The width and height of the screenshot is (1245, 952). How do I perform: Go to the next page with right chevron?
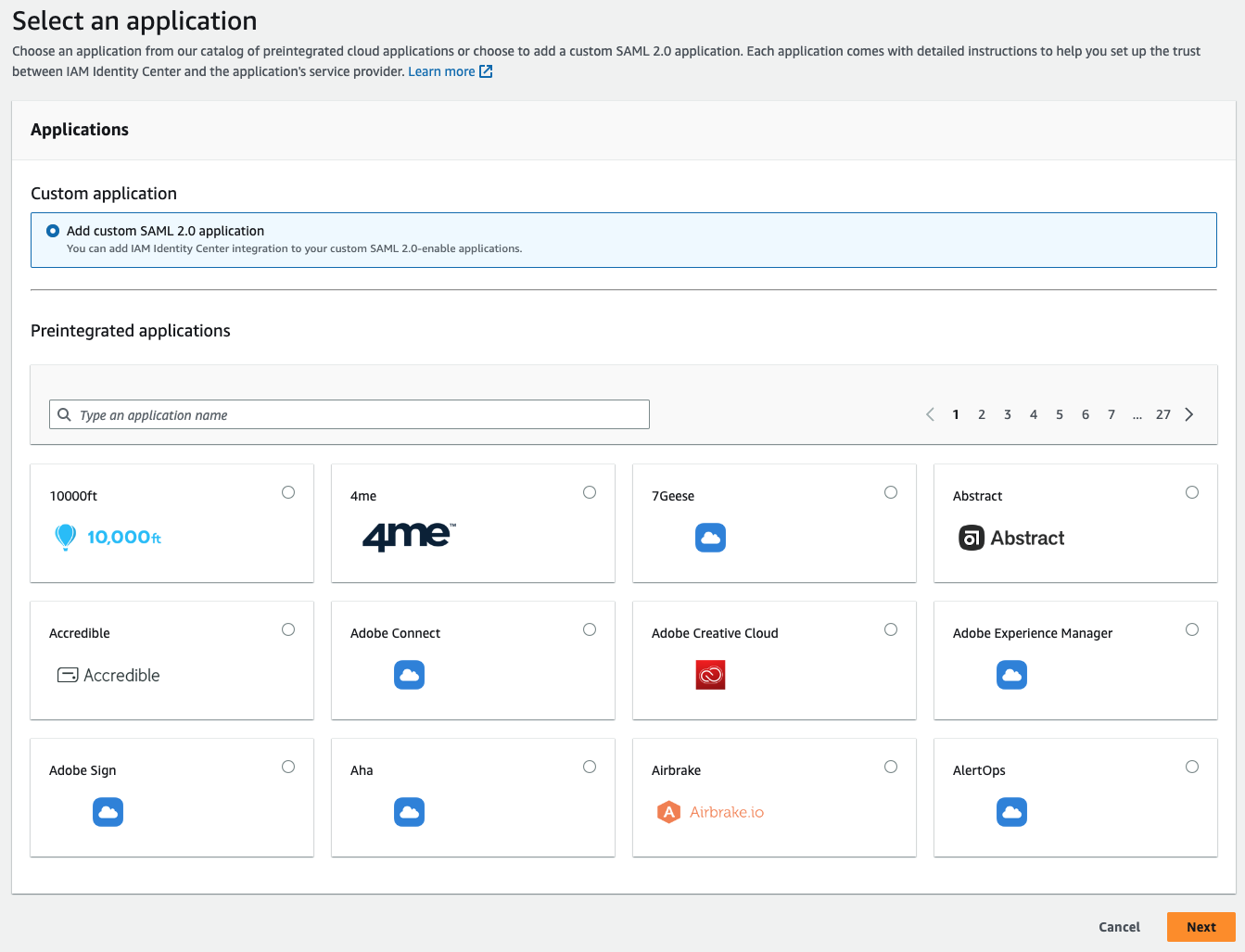pos(1189,414)
